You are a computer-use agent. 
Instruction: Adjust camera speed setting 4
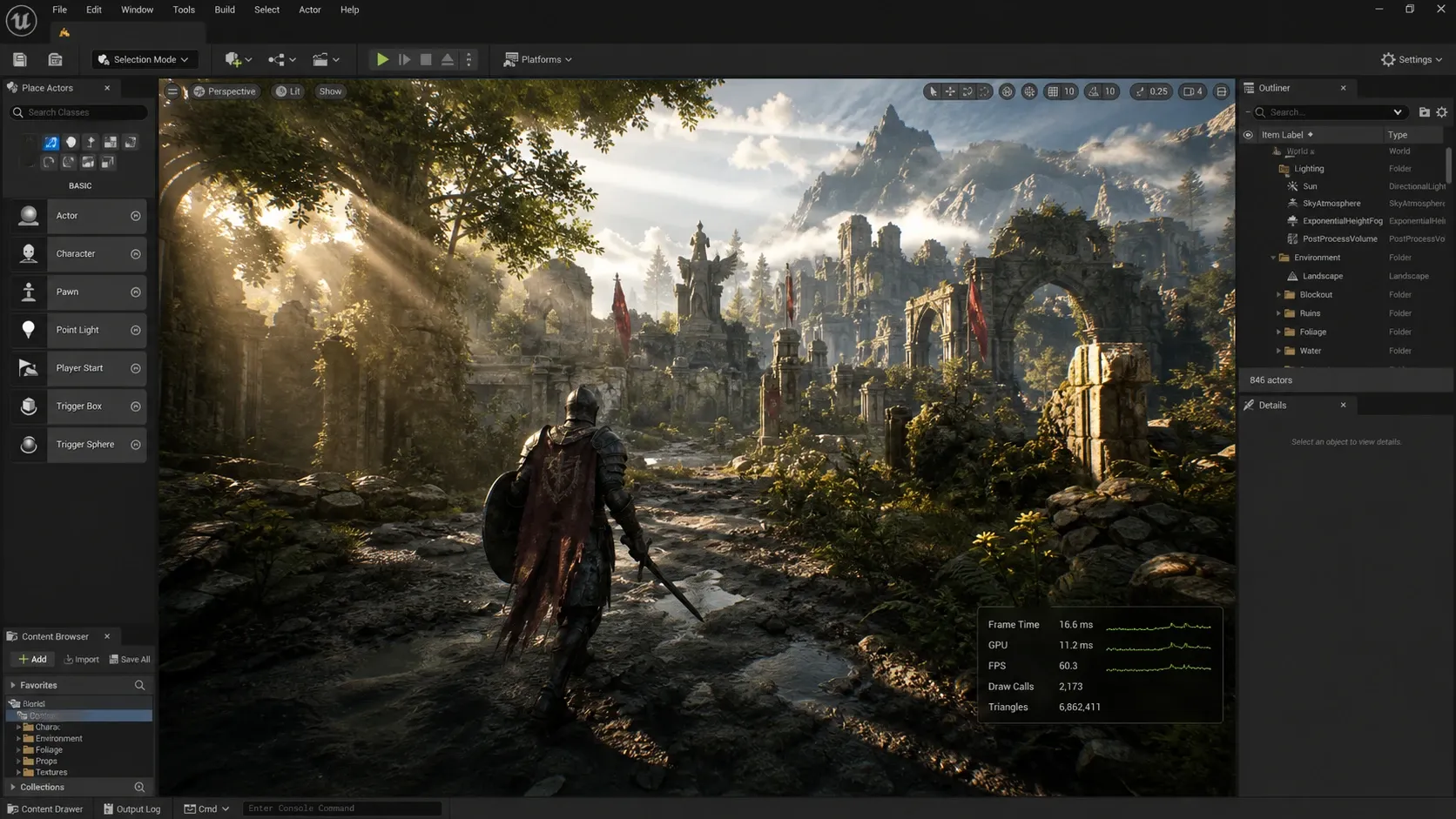point(1193,91)
